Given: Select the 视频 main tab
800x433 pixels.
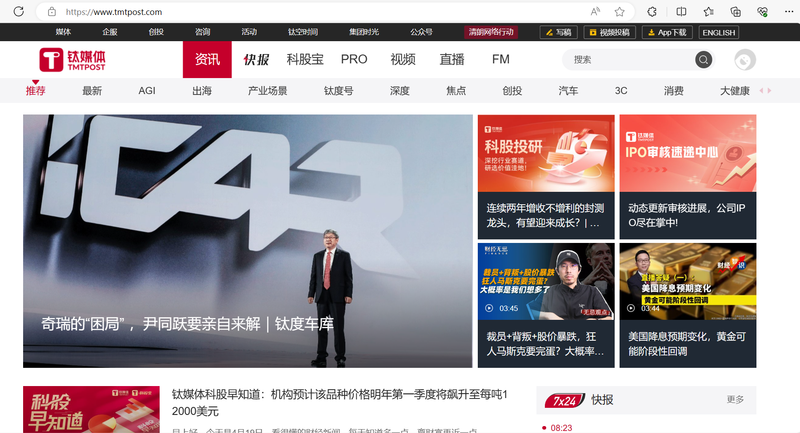Looking at the screenshot, I should point(403,60).
